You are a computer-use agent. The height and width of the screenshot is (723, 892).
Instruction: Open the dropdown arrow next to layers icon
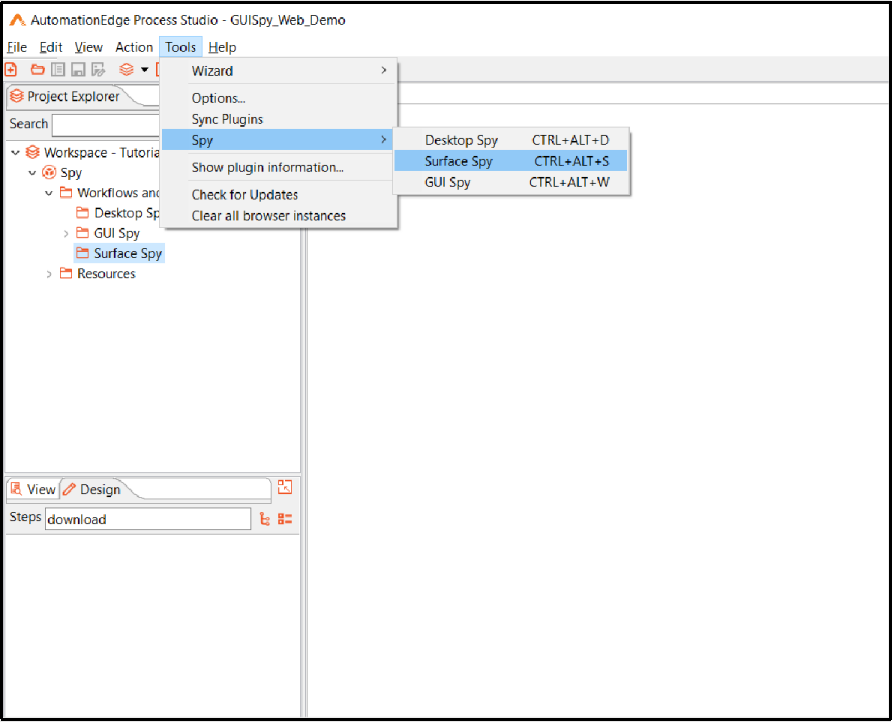[145, 70]
